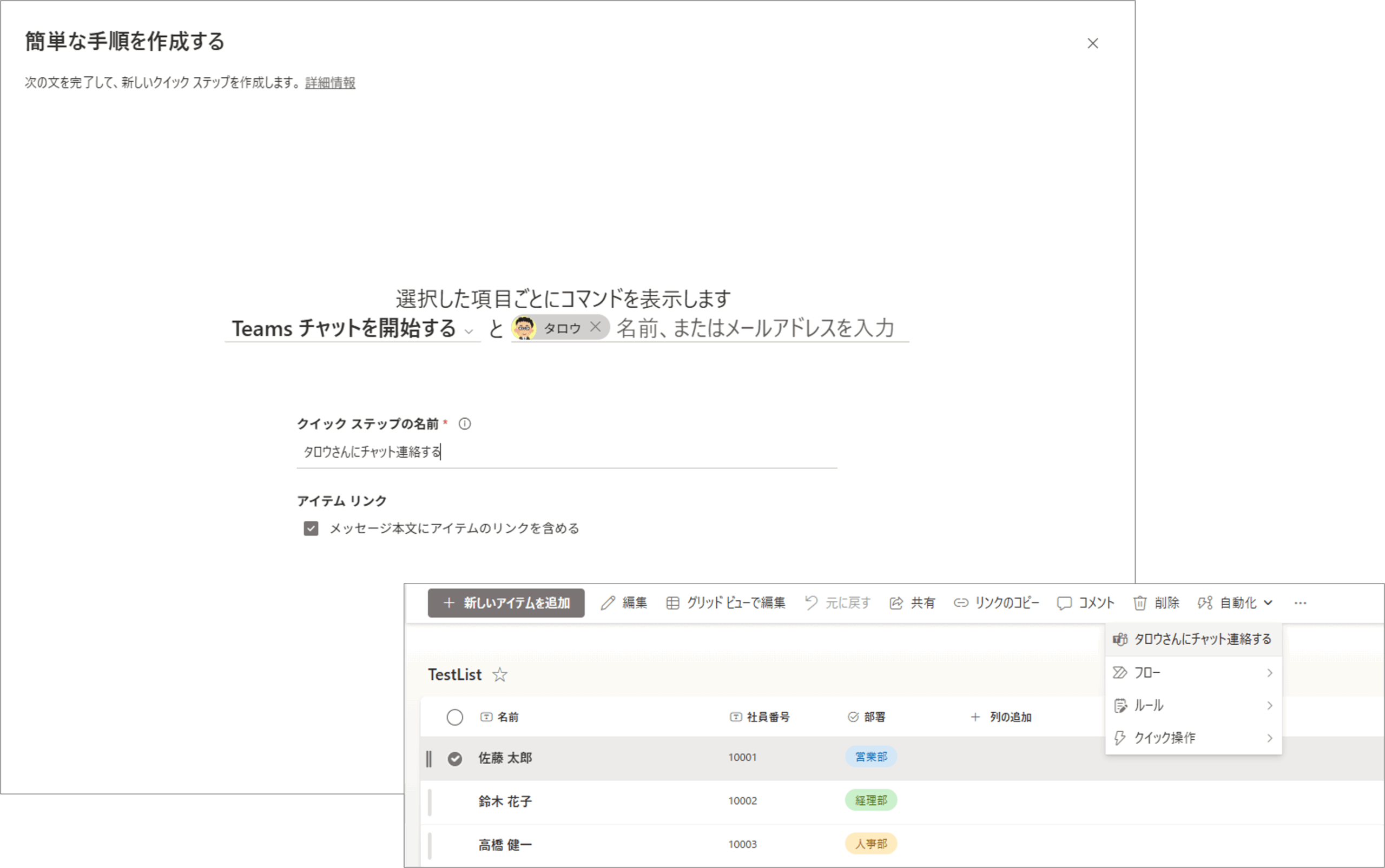1385x868 pixels.
Task: Click the 社員番号 column header
Action: (759, 717)
